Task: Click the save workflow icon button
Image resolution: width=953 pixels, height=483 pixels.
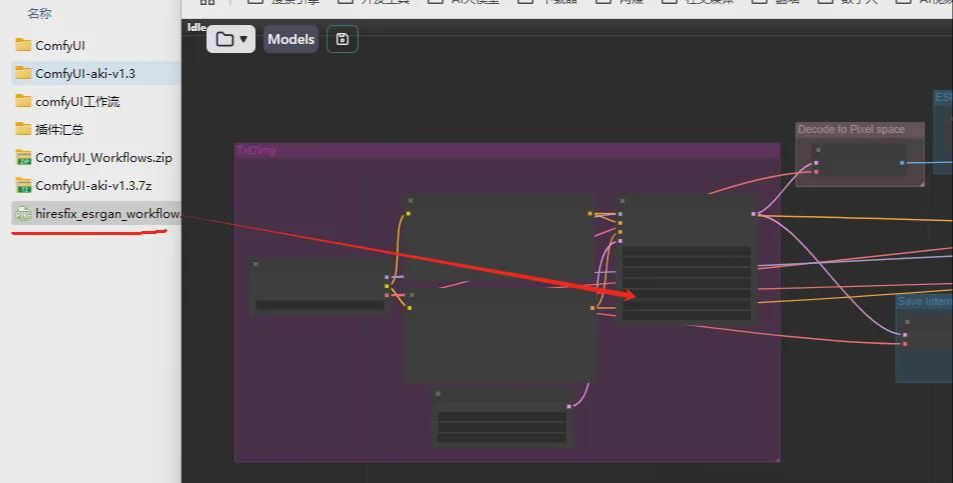Action: [342, 39]
